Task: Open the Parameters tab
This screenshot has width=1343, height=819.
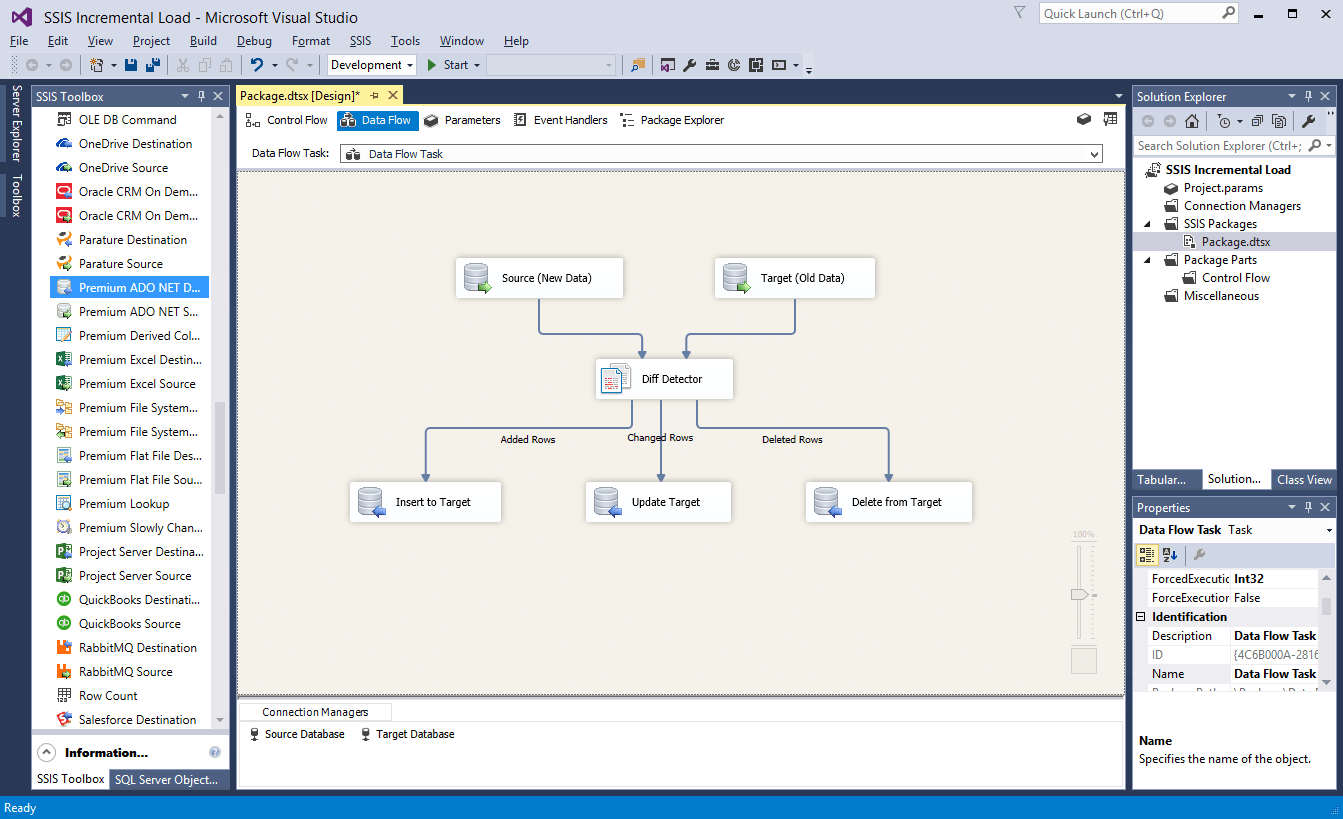Action: 461,120
